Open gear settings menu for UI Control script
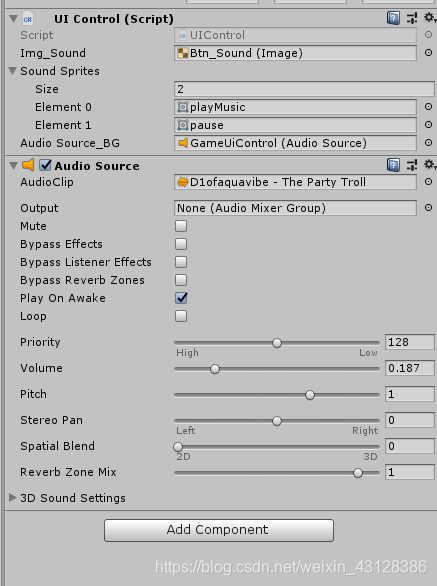Image resolution: width=437 pixels, height=586 pixels. 429,18
